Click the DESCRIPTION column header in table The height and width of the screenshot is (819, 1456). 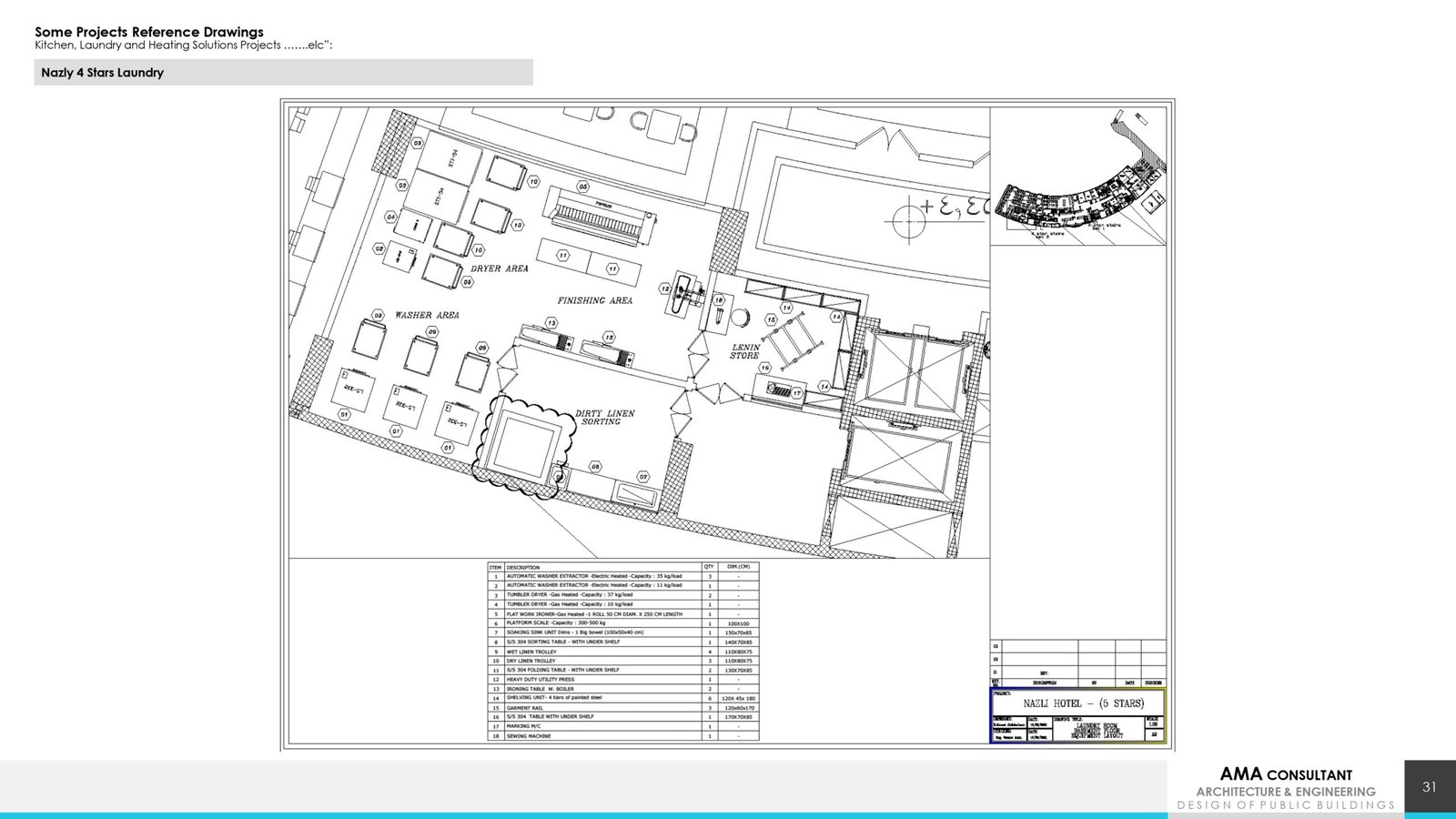pos(523,567)
